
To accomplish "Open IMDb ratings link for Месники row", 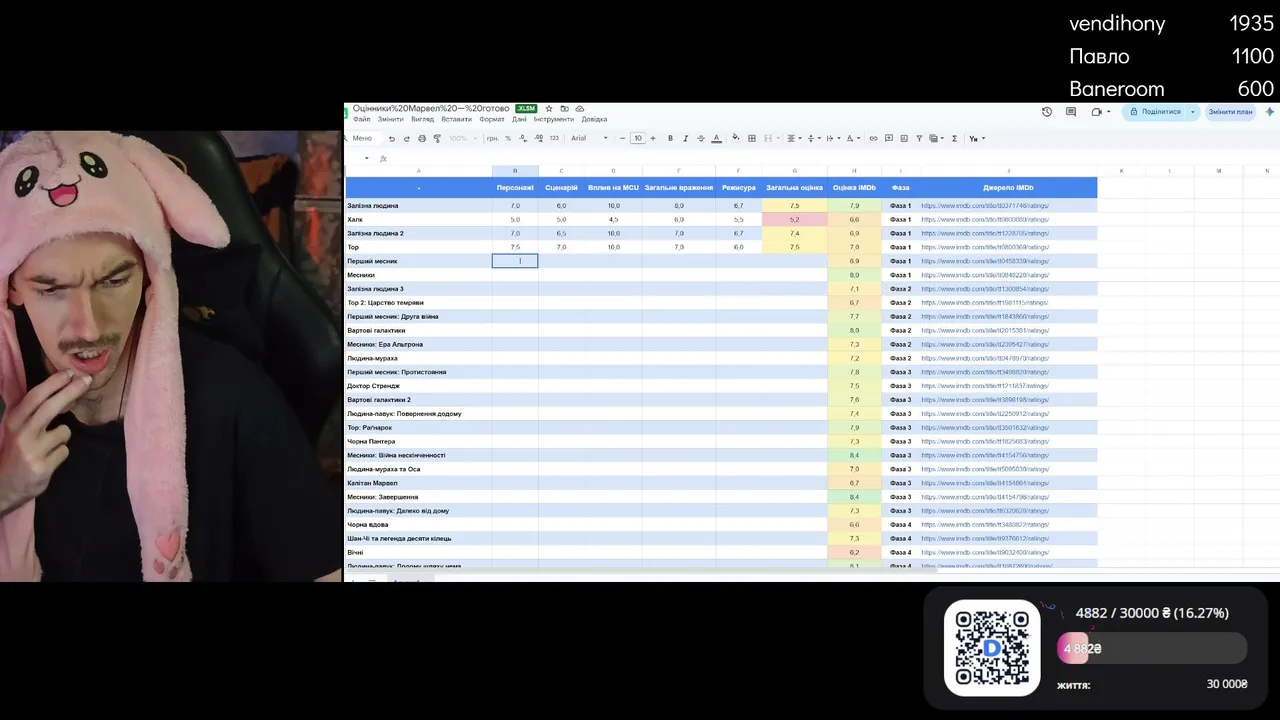I will pyautogui.click(x=985, y=275).
